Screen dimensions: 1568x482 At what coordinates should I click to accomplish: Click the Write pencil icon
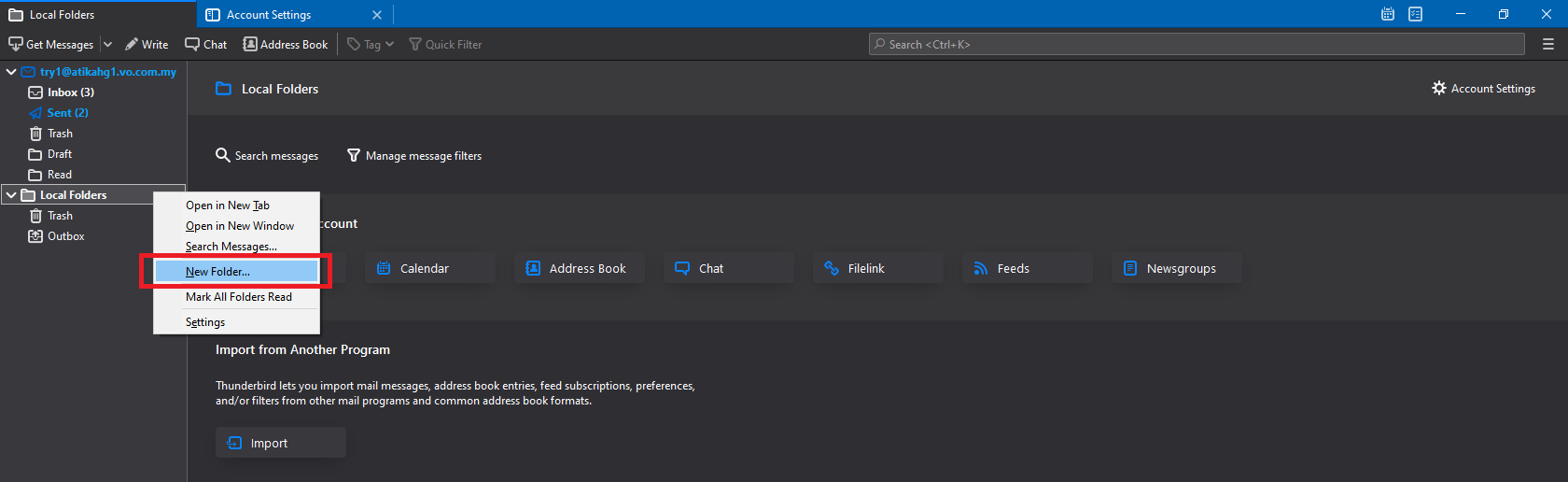click(132, 44)
